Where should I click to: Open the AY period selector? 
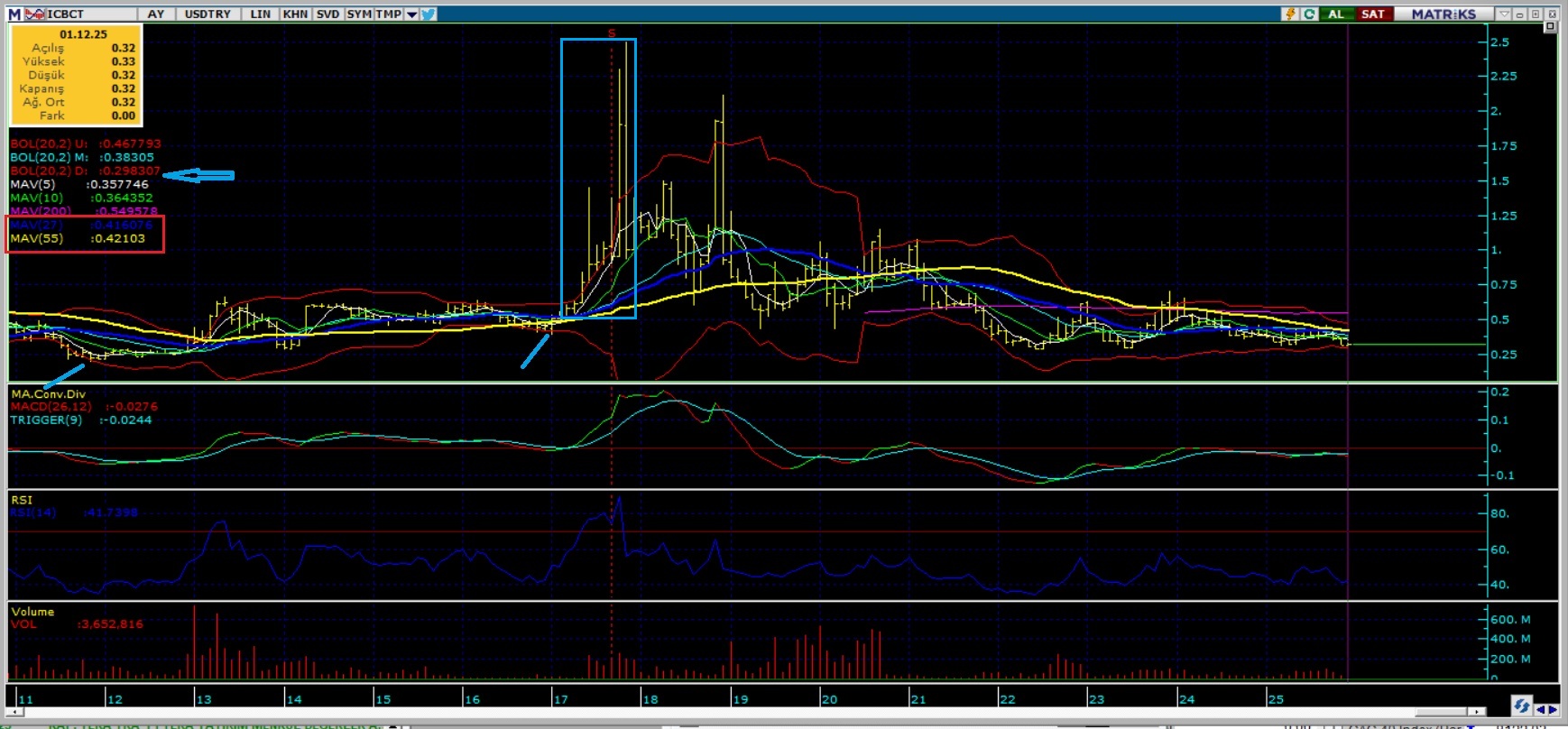pos(156,14)
